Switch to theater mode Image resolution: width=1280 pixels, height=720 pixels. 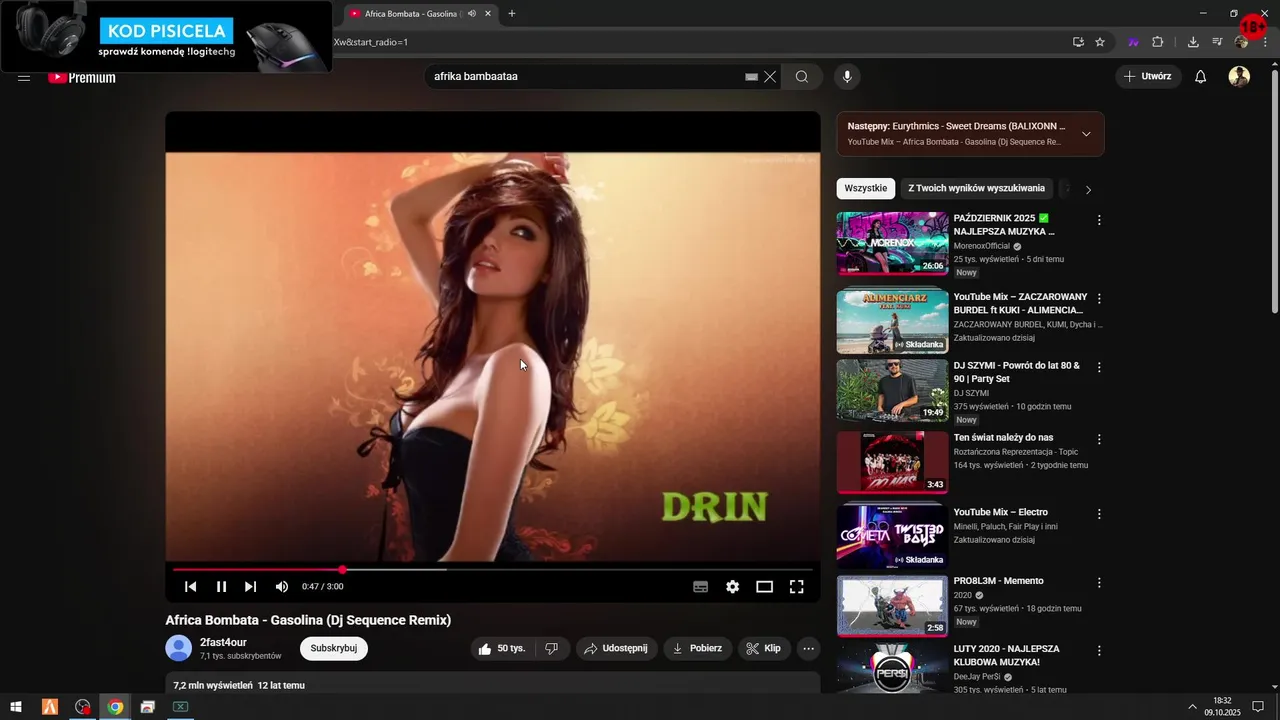pyautogui.click(x=765, y=587)
